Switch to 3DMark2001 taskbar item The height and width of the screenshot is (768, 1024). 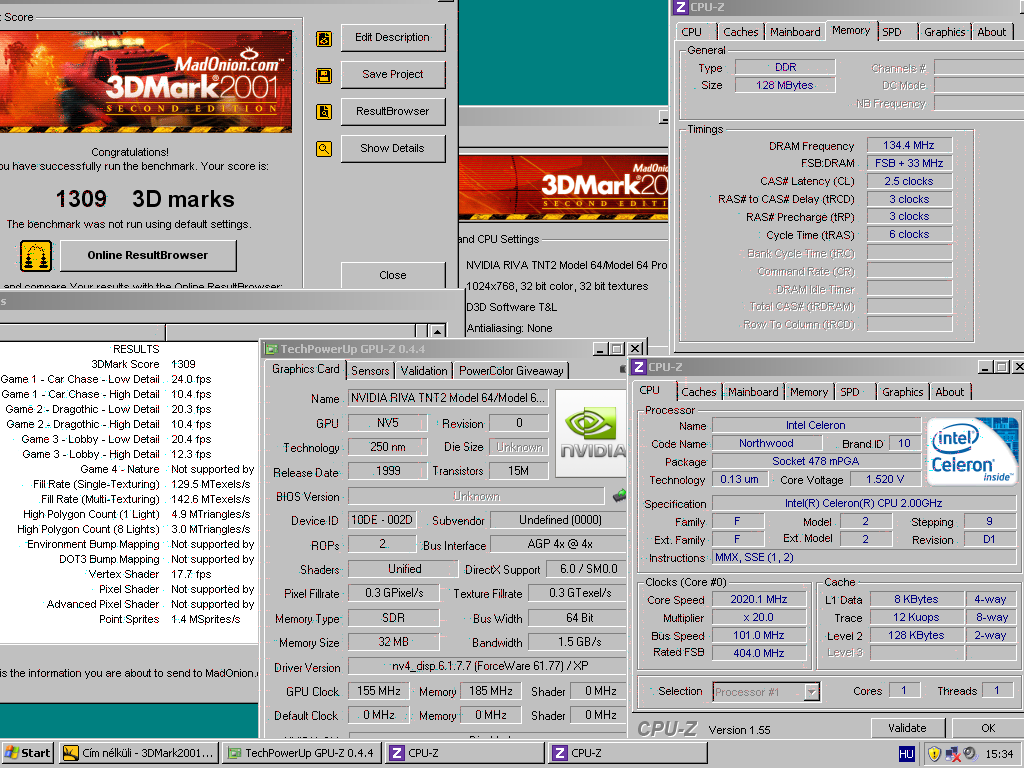click(x=138, y=753)
